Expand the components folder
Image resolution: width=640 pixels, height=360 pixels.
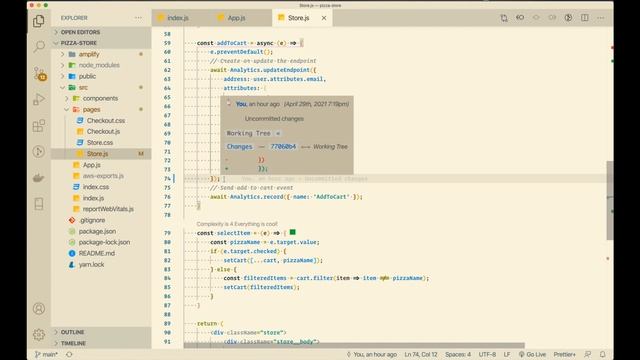click(100, 98)
